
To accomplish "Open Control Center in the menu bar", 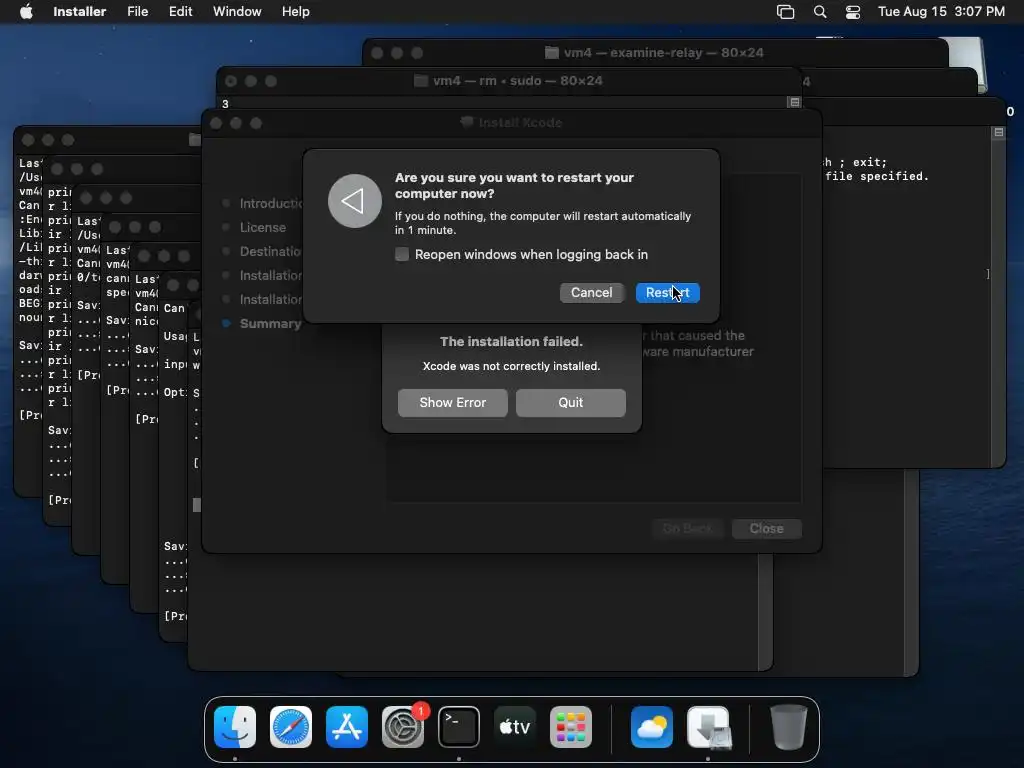I will pyautogui.click(x=853, y=12).
